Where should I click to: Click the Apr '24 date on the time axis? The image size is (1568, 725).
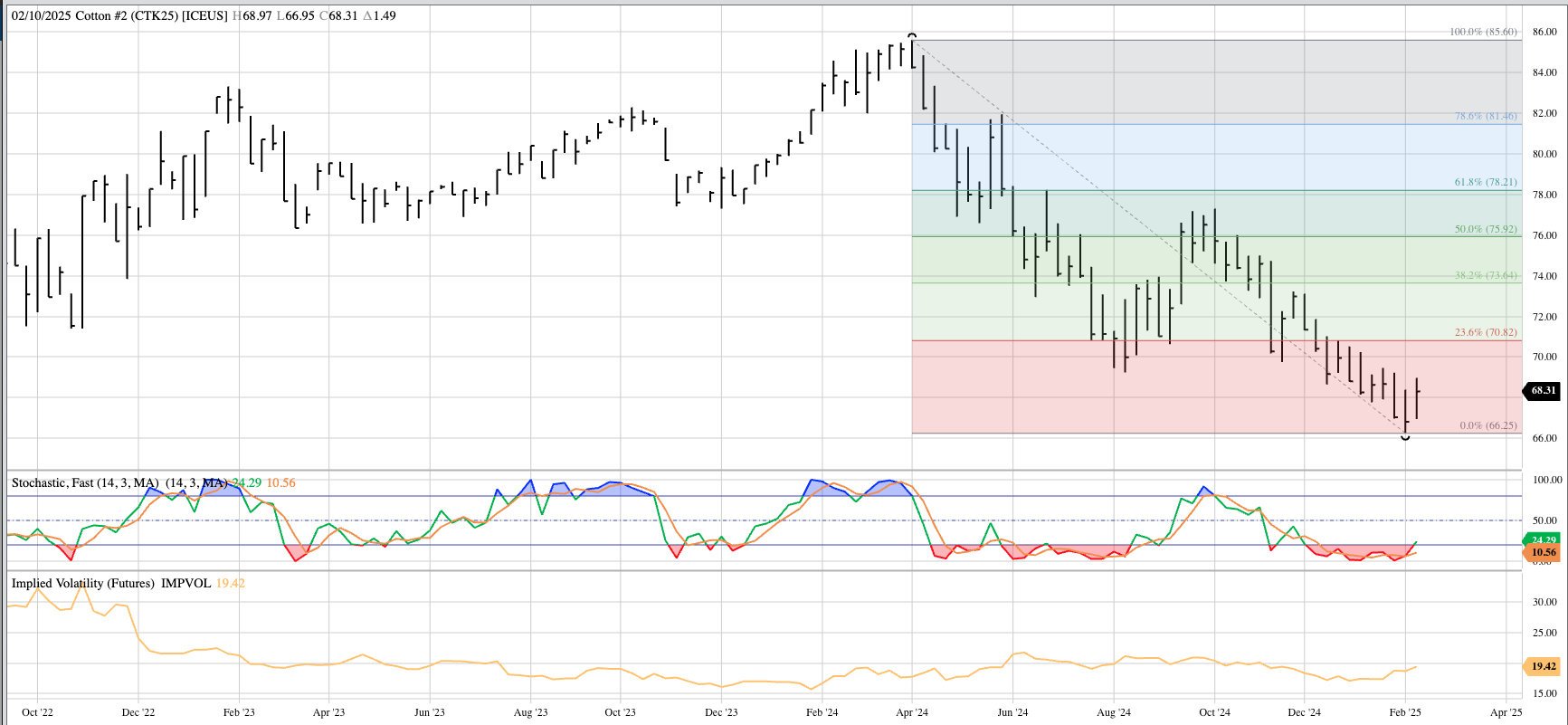coord(912,712)
